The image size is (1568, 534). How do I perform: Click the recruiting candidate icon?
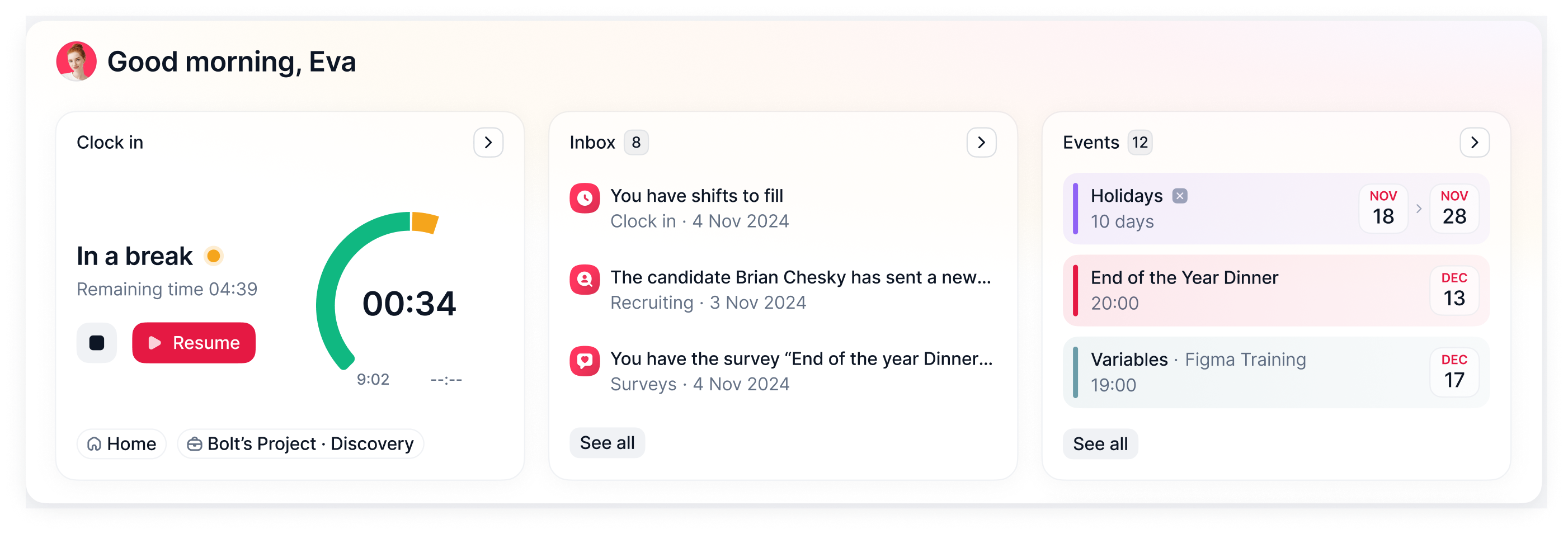tap(585, 280)
